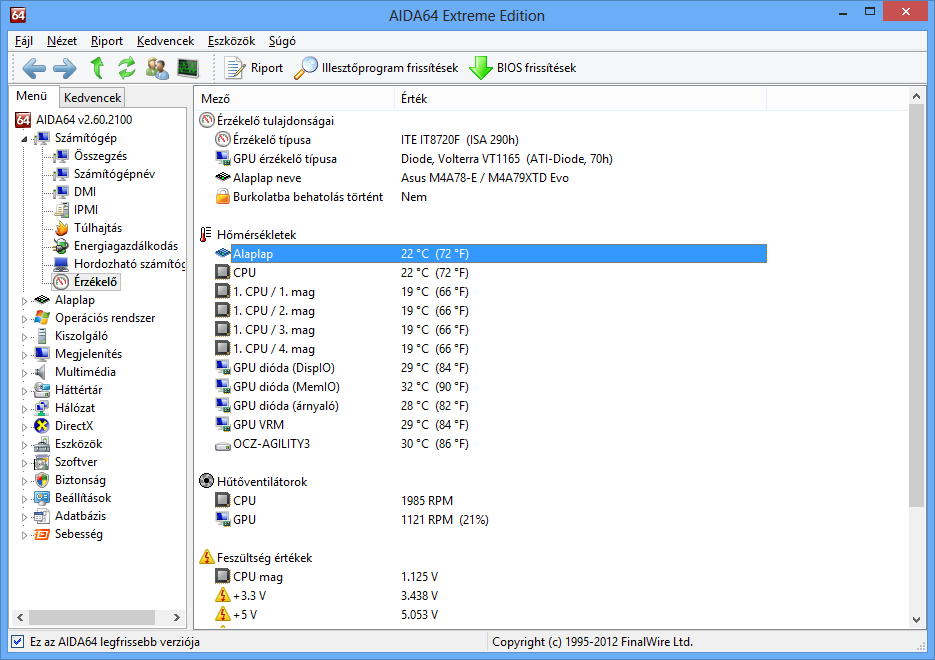Click the Hálózat network icon
The height and width of the screenshot is (660, 935).
tap(42, 408)
